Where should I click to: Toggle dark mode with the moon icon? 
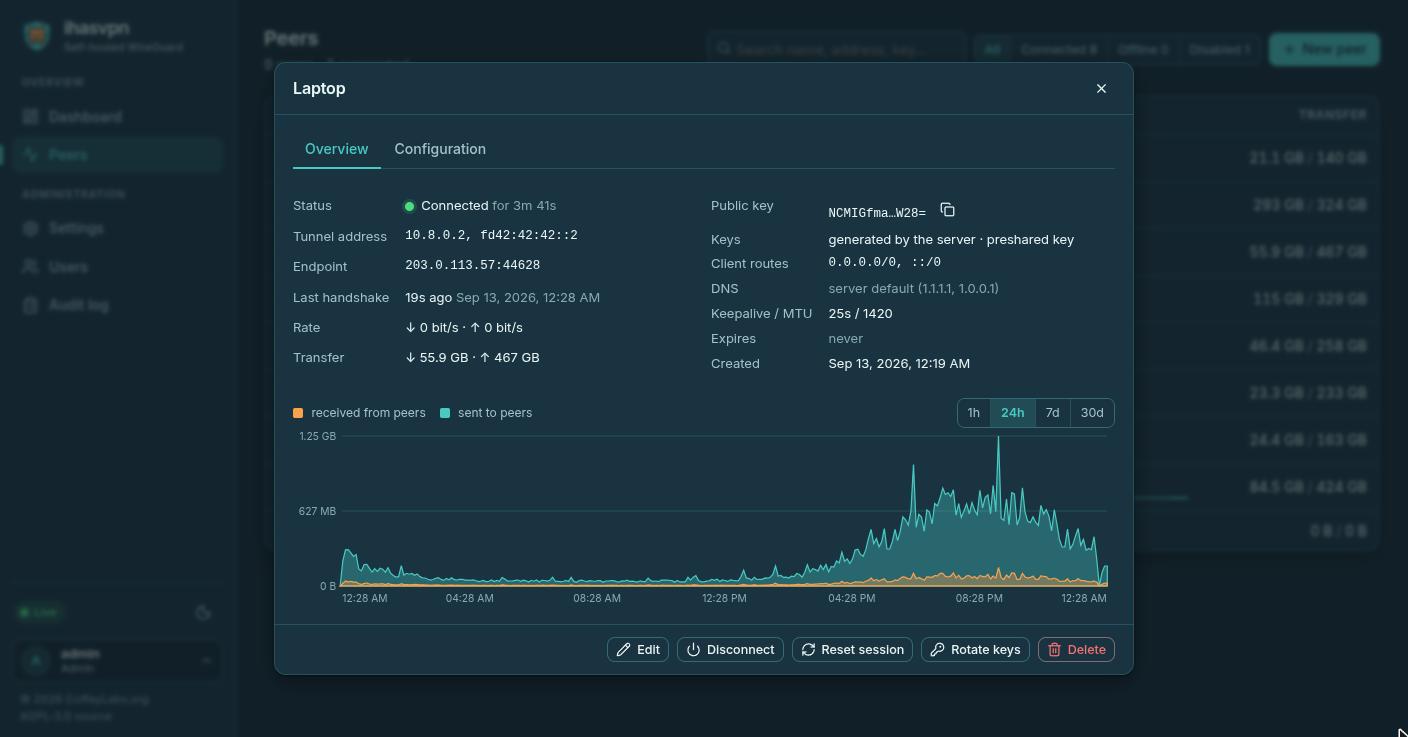point(203,613)
